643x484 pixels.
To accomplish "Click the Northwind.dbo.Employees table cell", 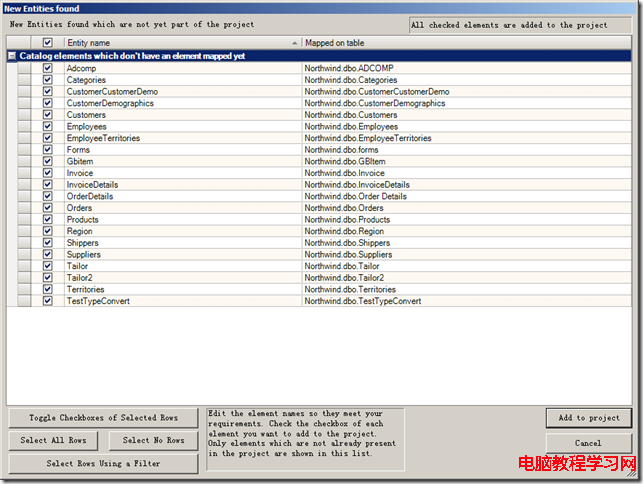I will tap(467, 126).
